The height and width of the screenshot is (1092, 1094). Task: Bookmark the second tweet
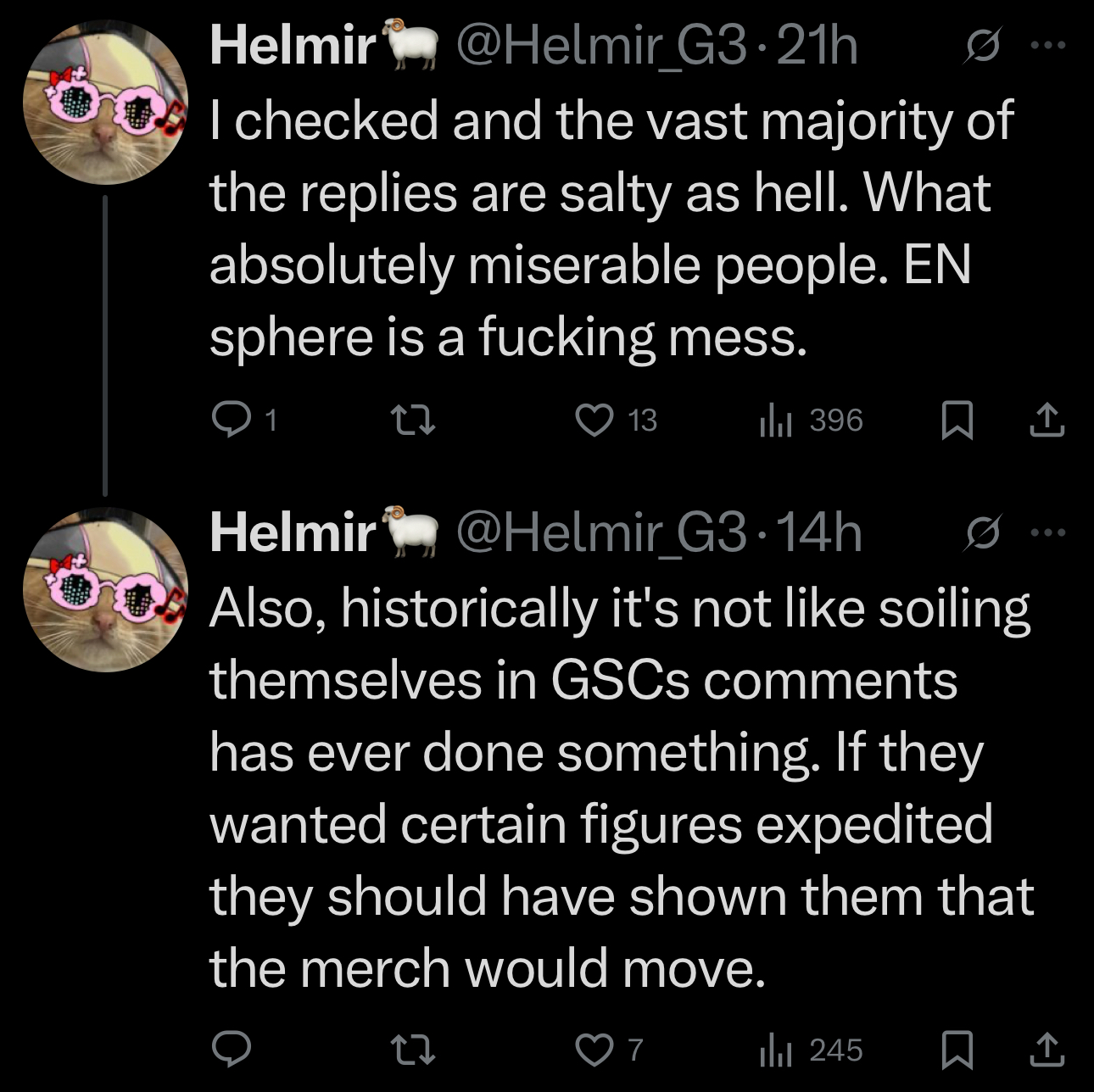tap(957, 1050)
